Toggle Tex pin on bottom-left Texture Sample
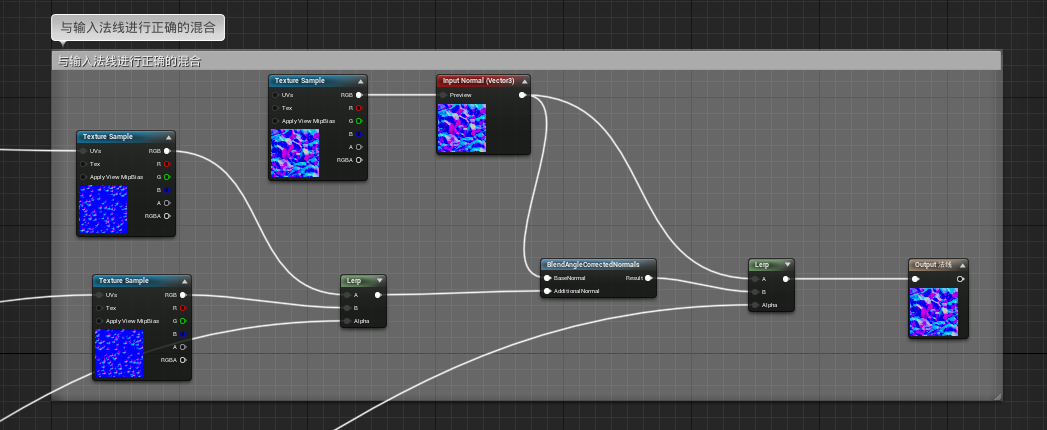The image size is (1047, 430). [x=99, y=308]
